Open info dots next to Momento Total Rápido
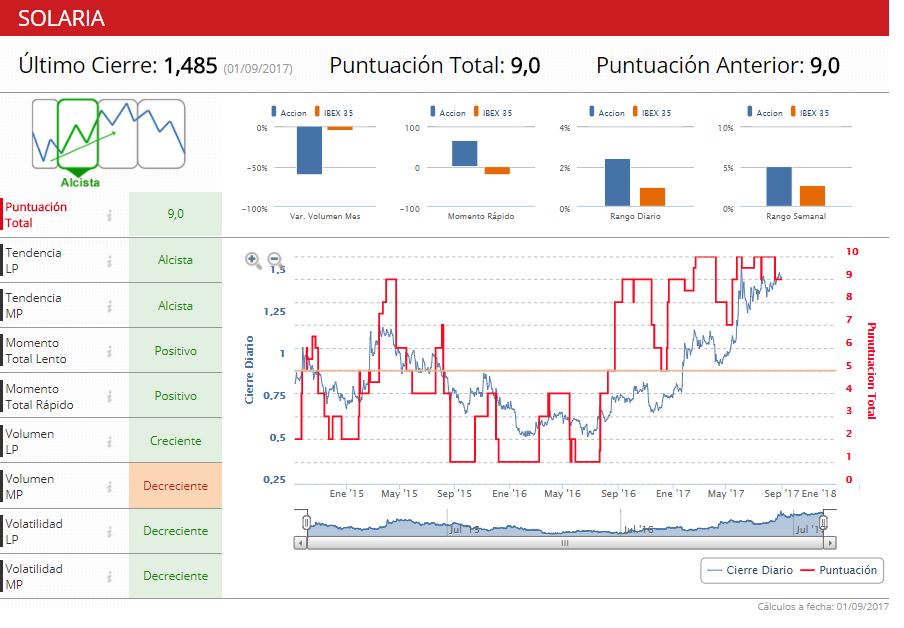 pos(109,396)
